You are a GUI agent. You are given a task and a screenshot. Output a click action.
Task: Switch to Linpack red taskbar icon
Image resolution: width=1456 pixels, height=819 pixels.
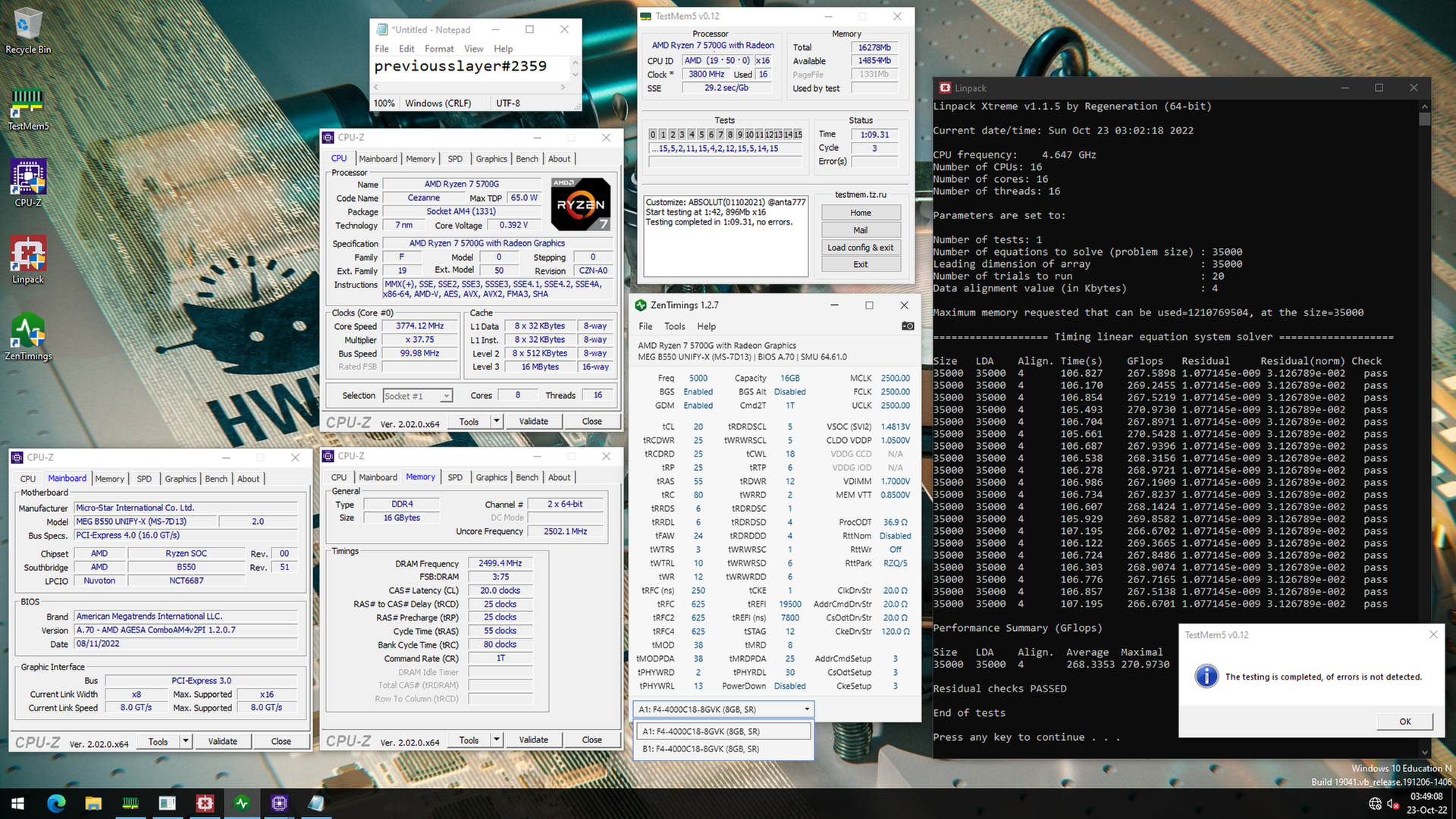pyautogui.click(x=205, y=803)
